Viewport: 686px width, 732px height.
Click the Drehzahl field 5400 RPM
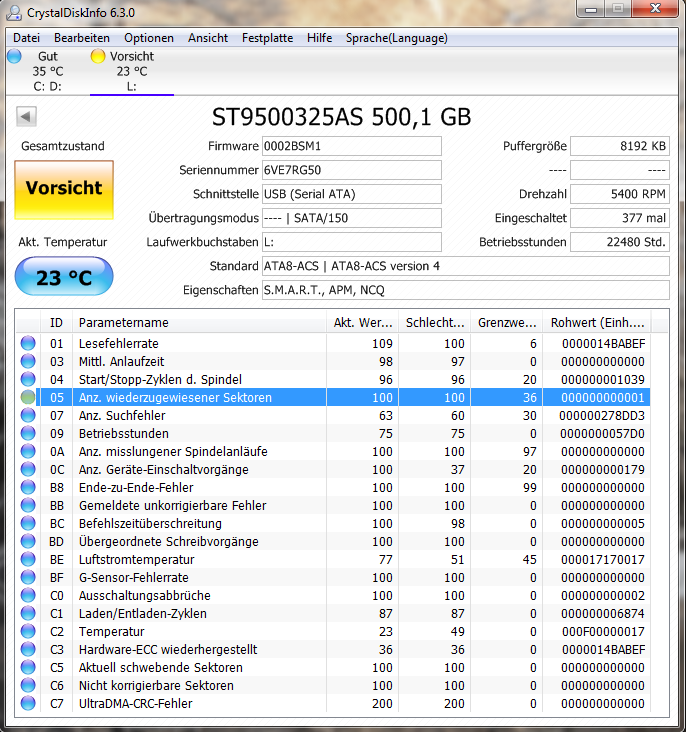pyautogui.click(x=620, y=194)
